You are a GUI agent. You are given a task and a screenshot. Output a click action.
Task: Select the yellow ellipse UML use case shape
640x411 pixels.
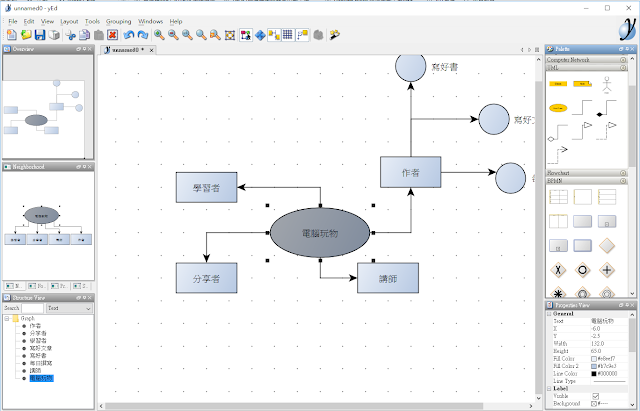tap(558, 108)
